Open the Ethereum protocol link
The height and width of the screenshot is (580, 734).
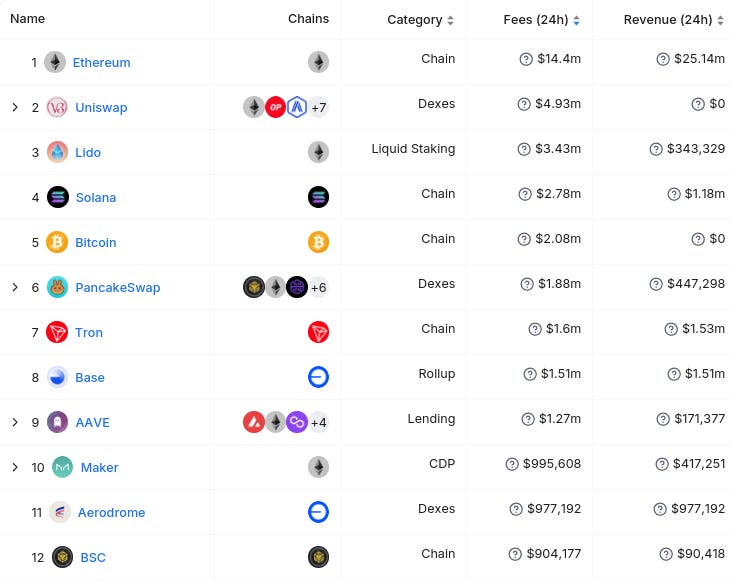click(x=102, y=62)
